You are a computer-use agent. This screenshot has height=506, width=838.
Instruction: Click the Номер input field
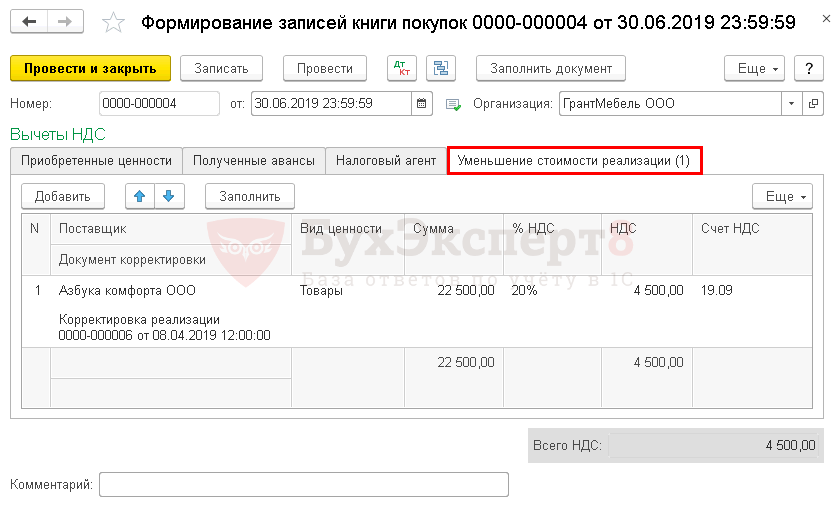159,104
